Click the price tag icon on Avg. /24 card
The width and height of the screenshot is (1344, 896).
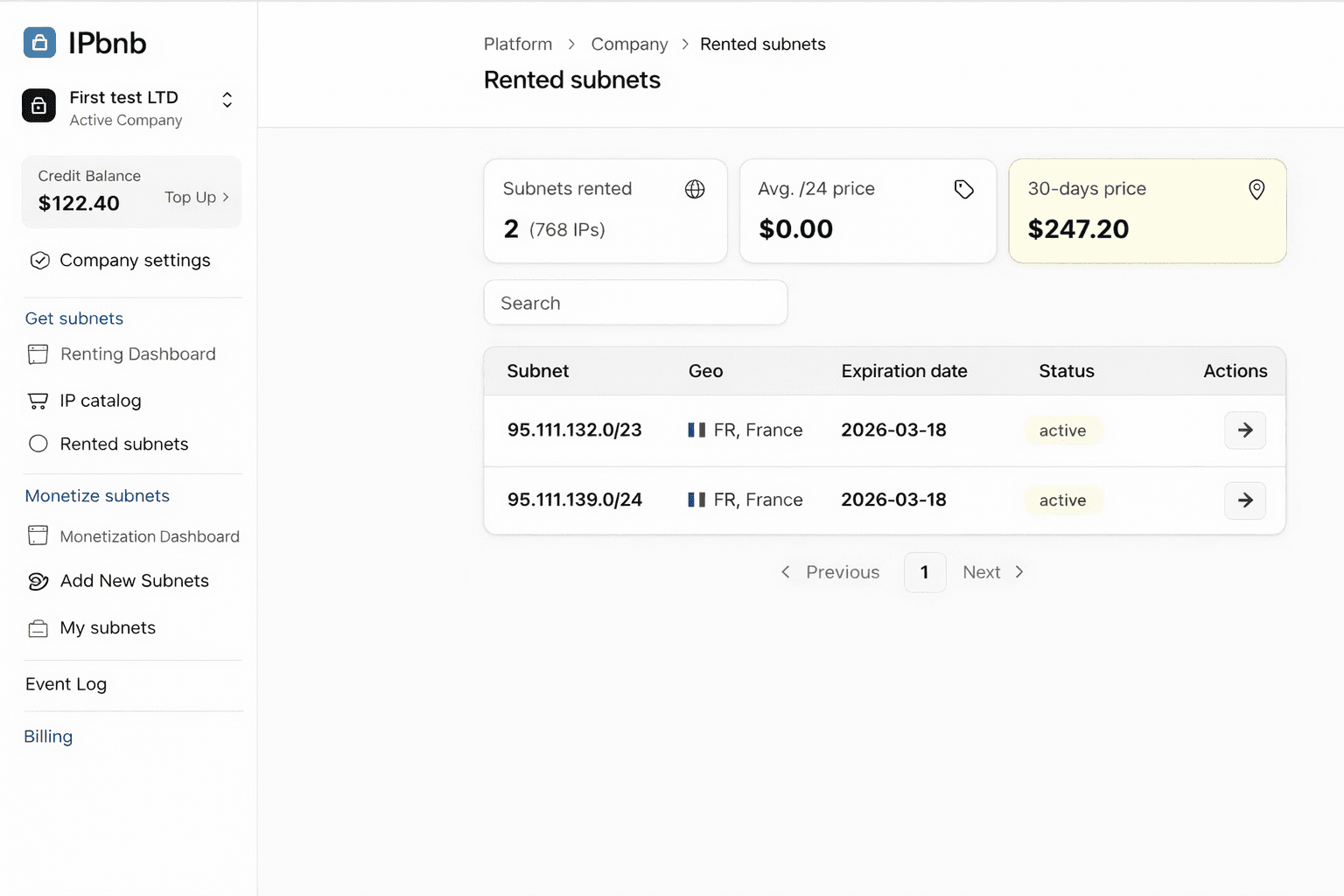click(964, 188)
